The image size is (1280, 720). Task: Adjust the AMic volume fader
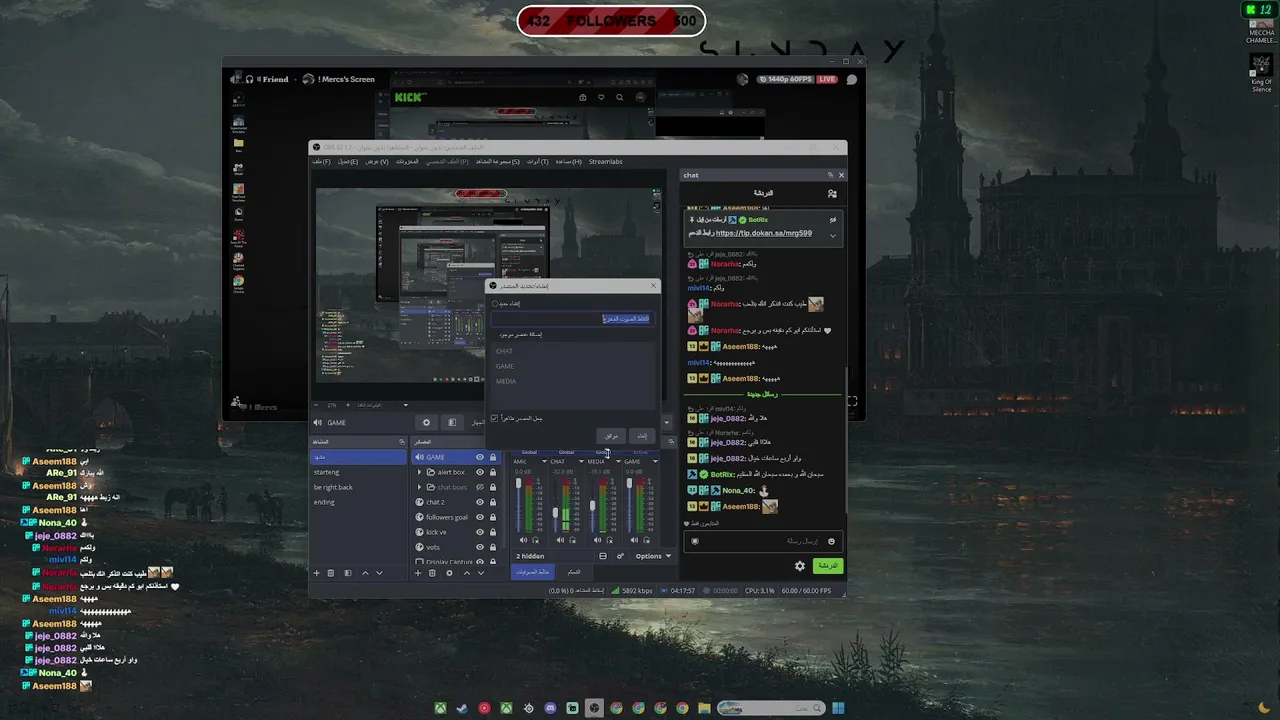pyautogui.click(x=518, y=484)
